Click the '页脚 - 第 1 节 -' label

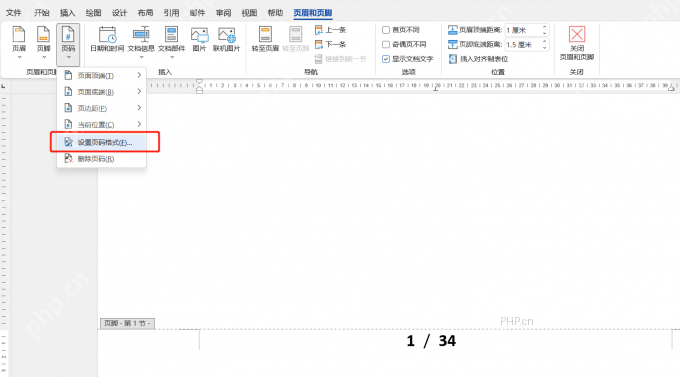pyautogui.click(x=127, y=323)
